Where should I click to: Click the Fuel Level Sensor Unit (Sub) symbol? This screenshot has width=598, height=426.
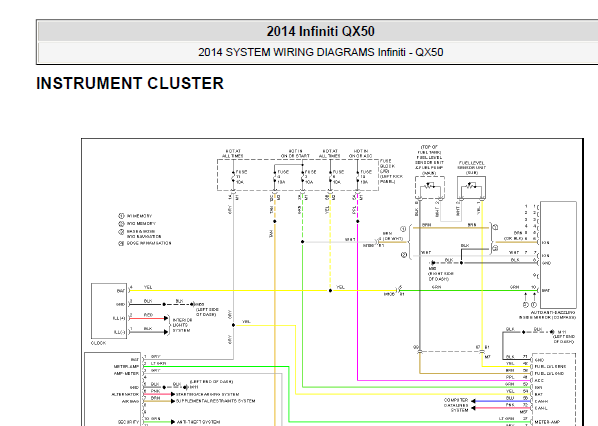tap(471, 187)
